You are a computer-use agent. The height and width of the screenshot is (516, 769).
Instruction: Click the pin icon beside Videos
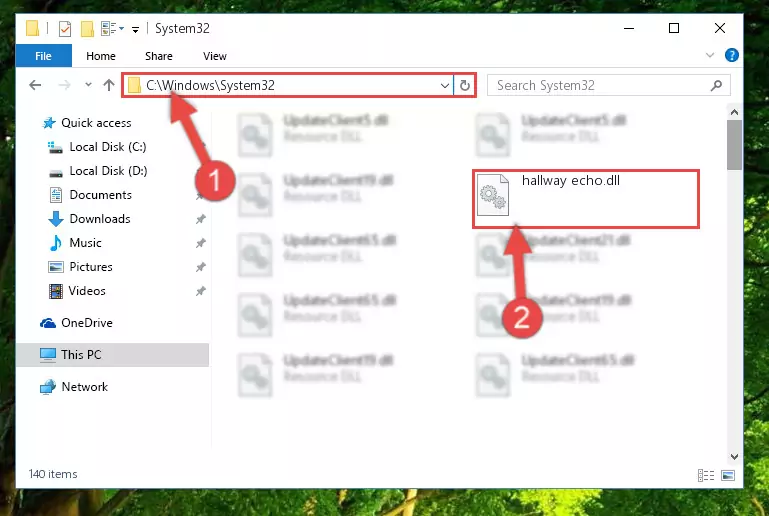click(201, 291)
